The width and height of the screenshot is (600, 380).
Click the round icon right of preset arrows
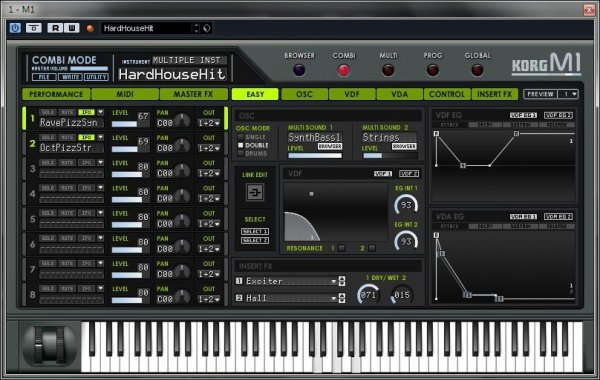[x=207, y=28]
